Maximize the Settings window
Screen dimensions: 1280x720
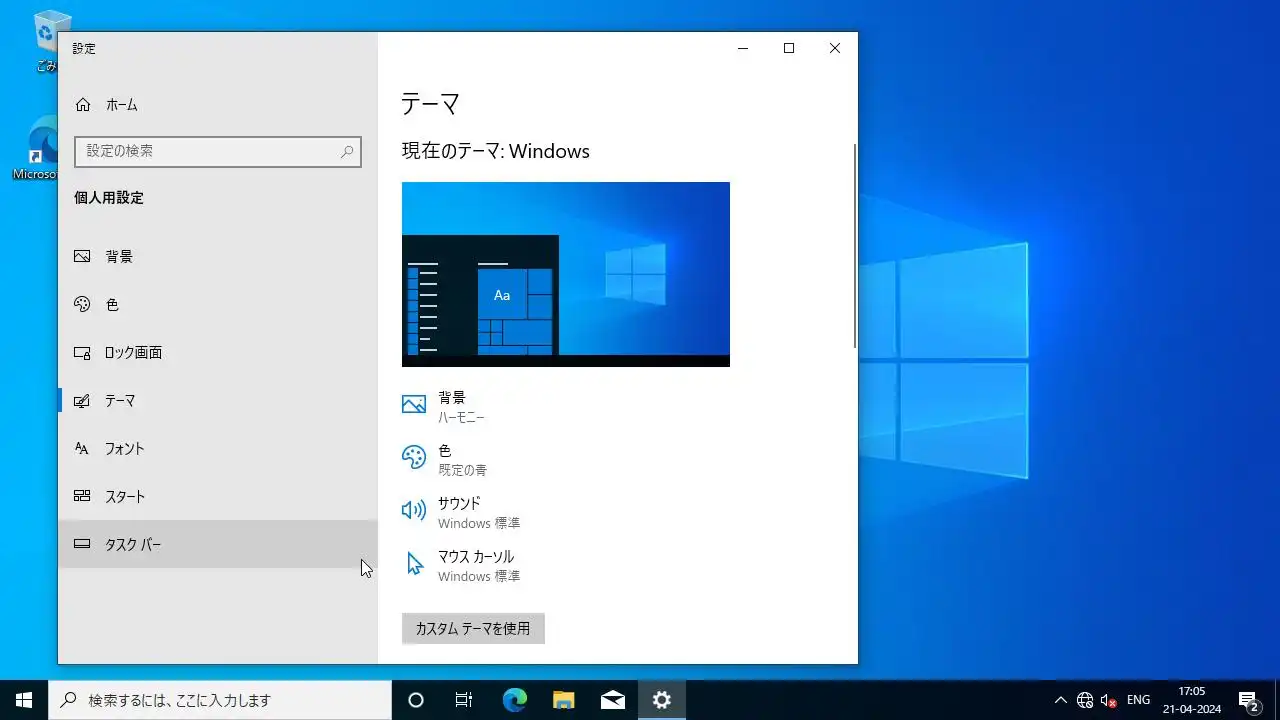789,48
